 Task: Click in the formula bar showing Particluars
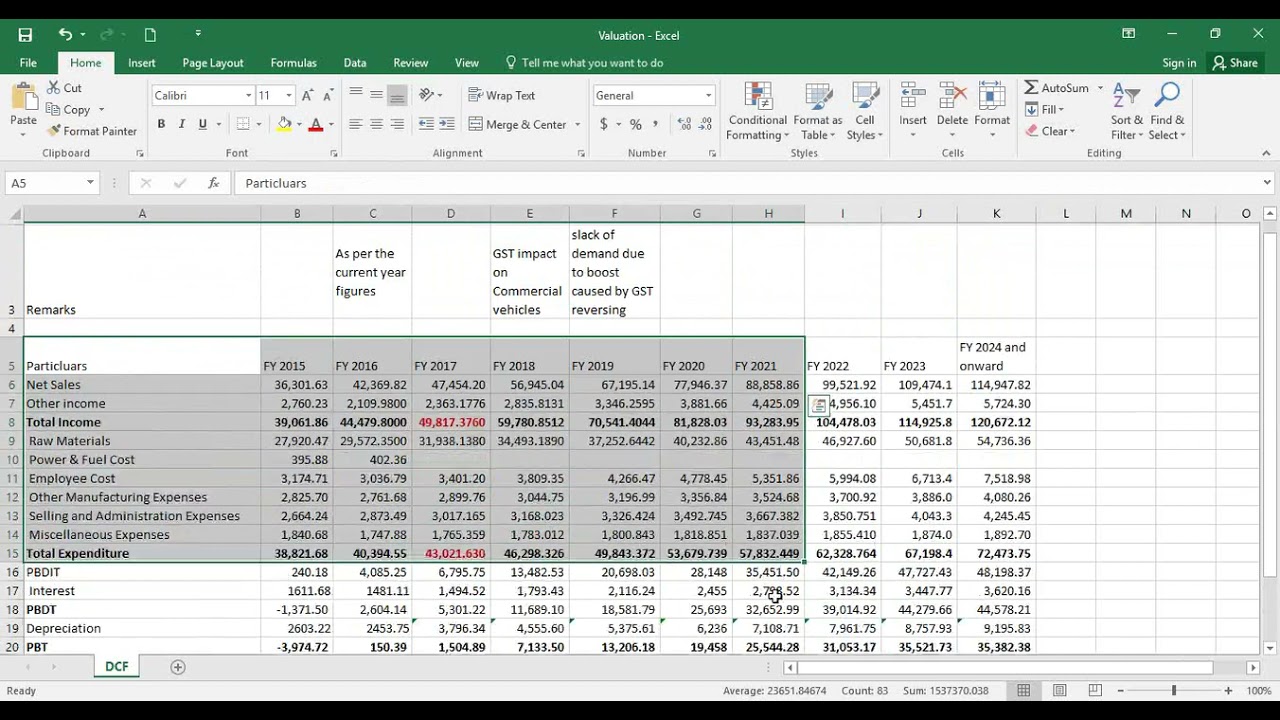[x=745, y=183]
